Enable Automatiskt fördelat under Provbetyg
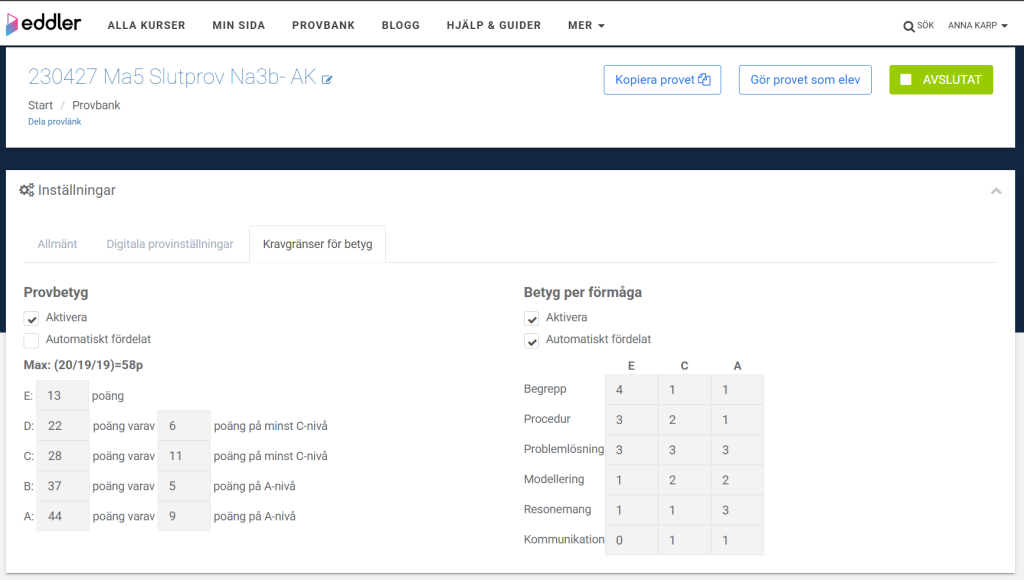This screenshot has height=580, width=1024. (x=32, y=340)
